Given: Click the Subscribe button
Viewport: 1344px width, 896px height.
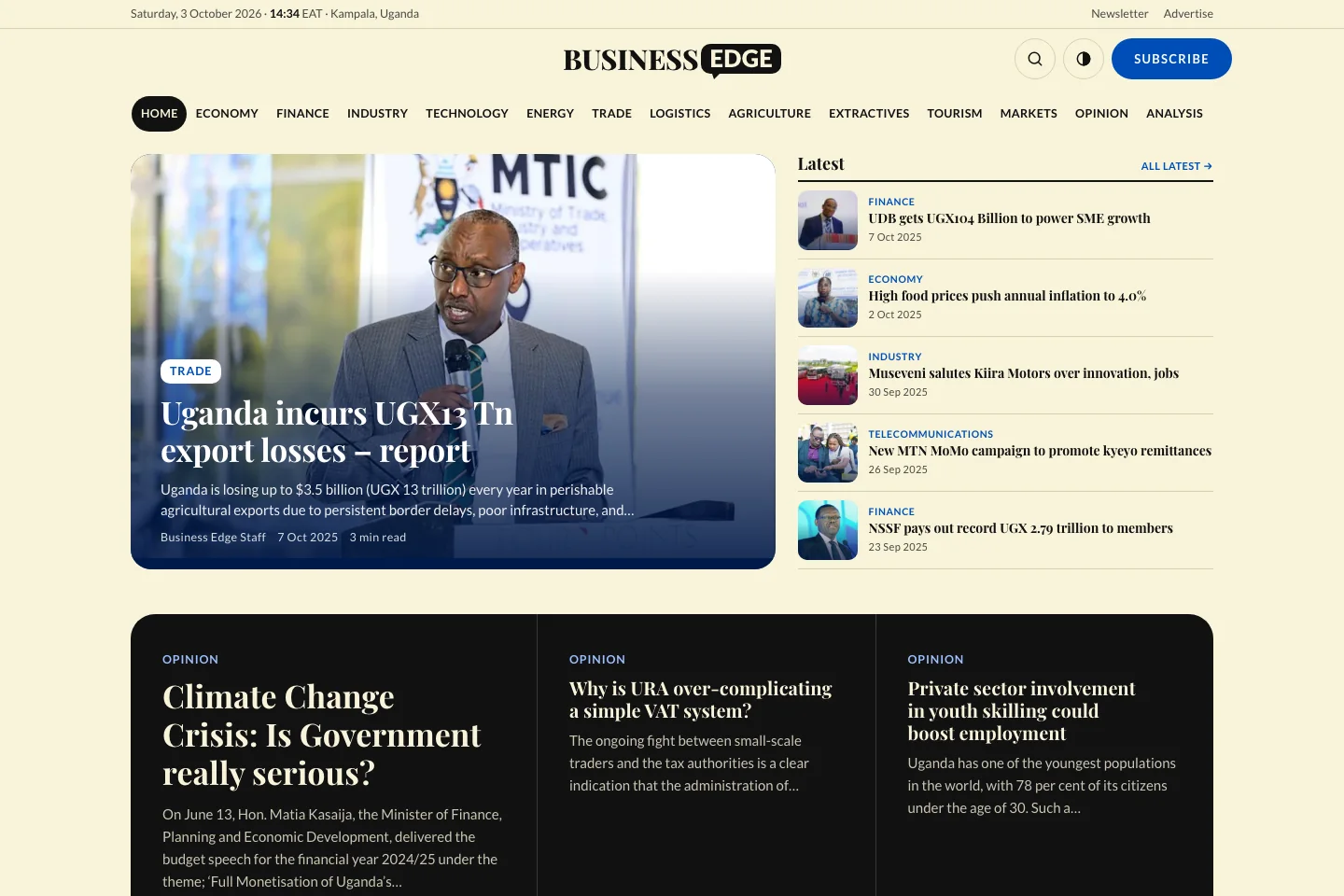Looking at the screenshot, I should pyautogui.click(x=1171, y=59).
